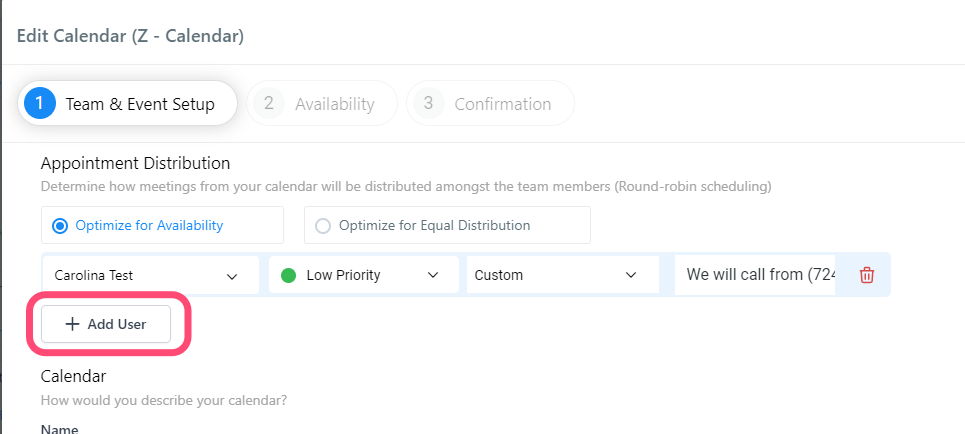Click the plus icon on Add User
The width and height of the screenshot is (965, 434).
click(73, 324)
